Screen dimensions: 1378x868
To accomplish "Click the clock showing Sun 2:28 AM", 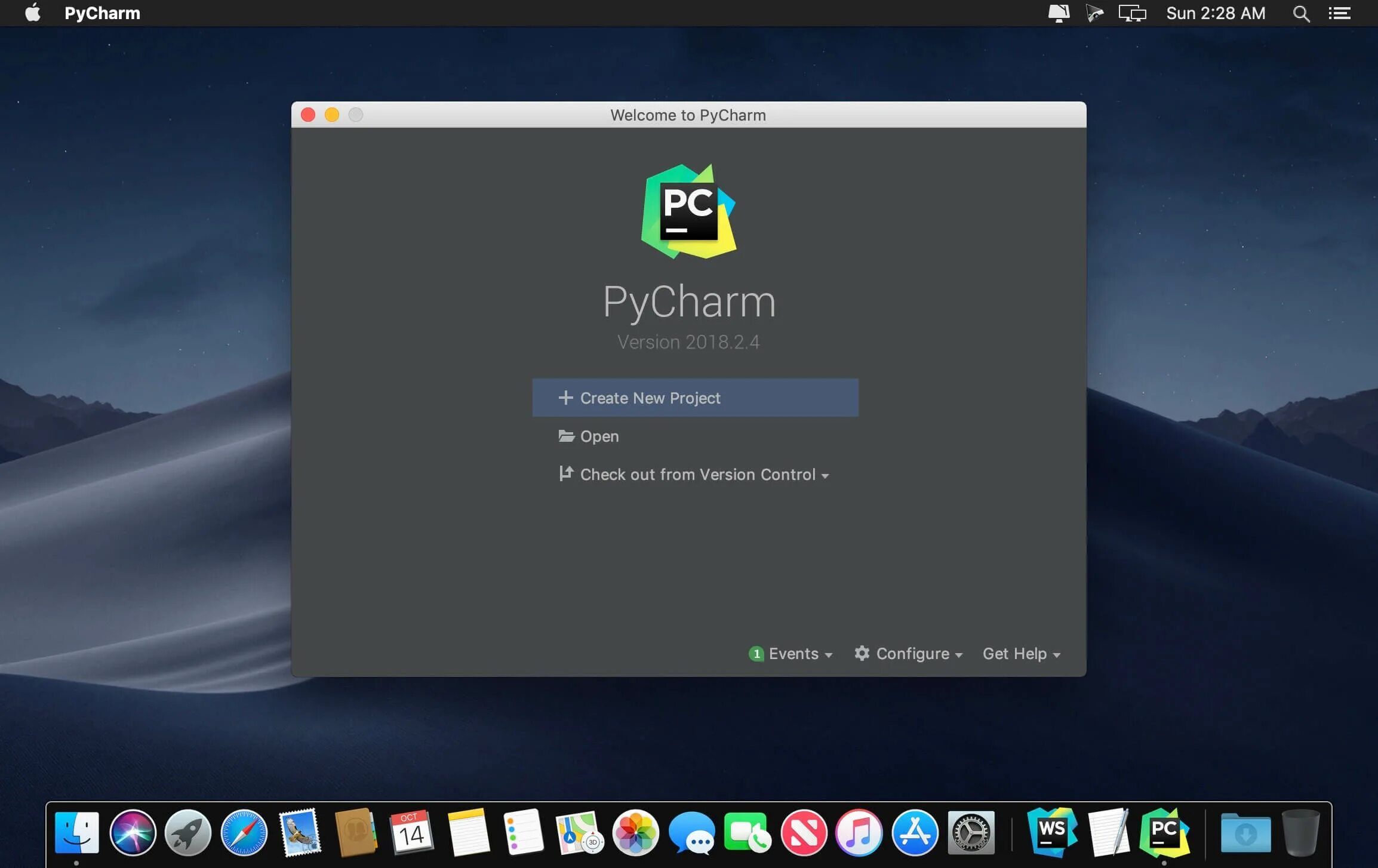I will tap(1216, 13).
